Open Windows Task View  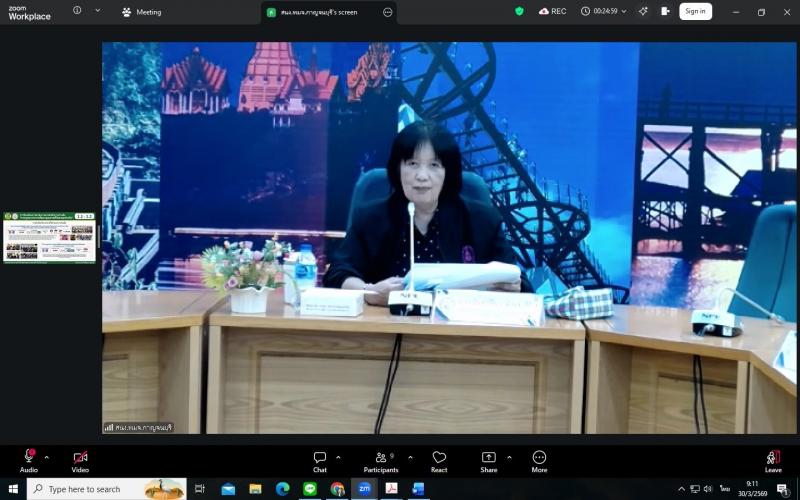pyautogui.click(x=200, y=489)
